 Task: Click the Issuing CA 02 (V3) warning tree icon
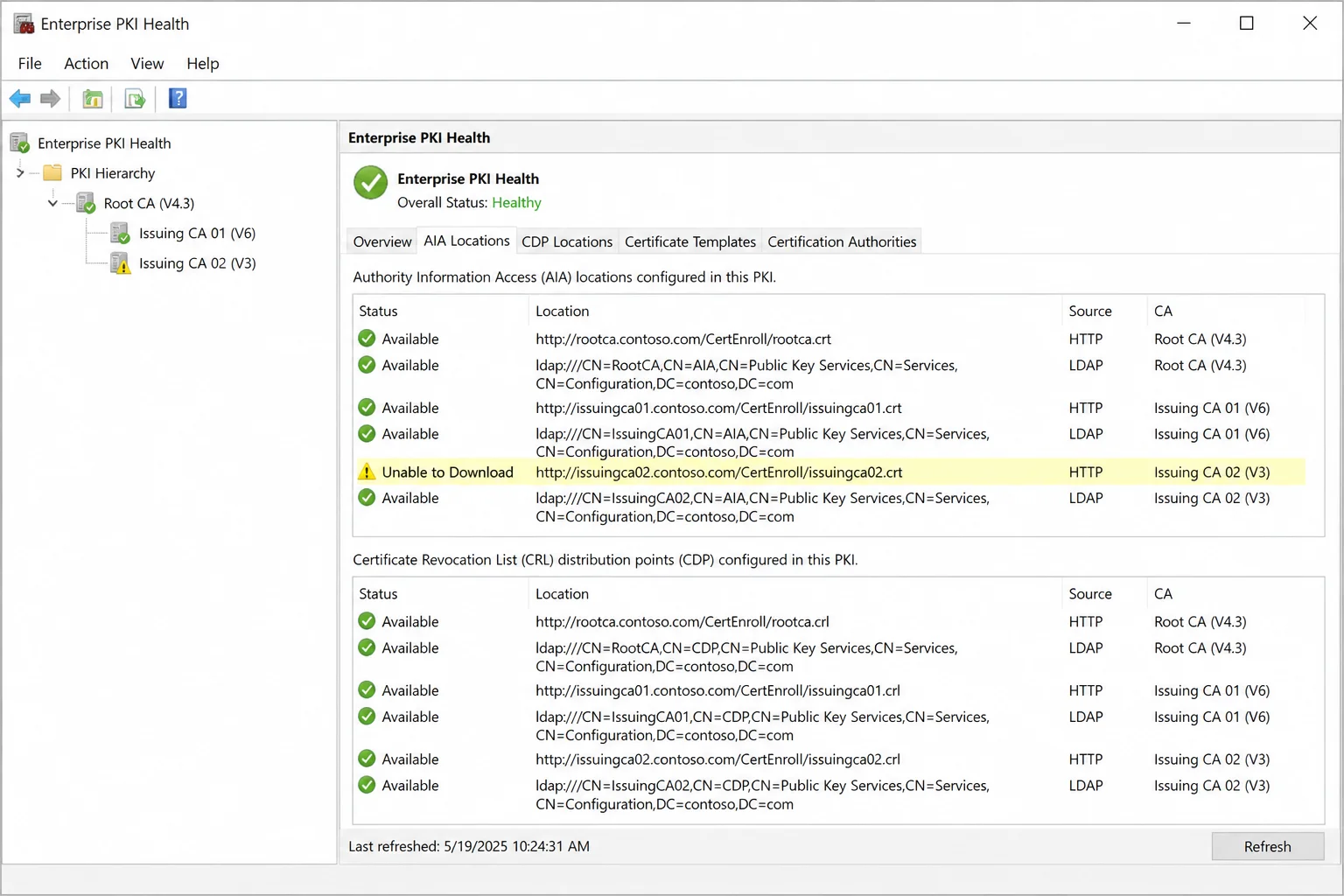[121, 263]
